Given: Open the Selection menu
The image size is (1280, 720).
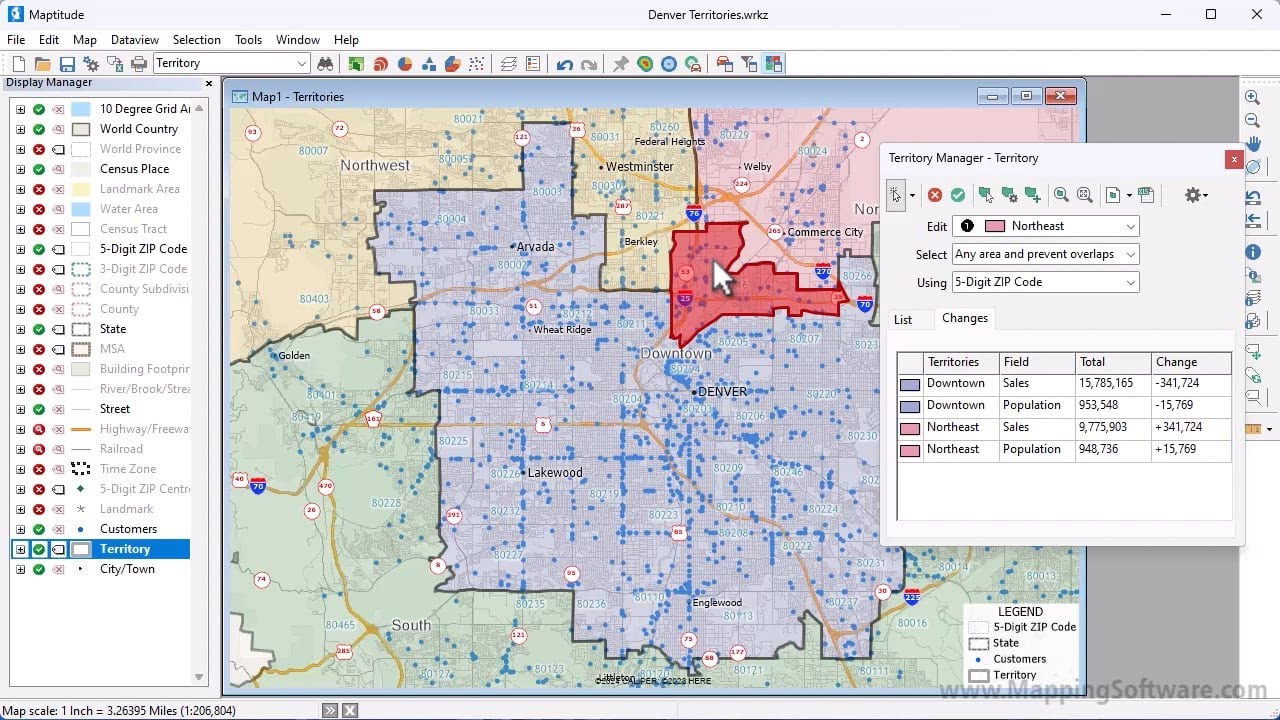Looking at the screenshot, I should click(196, 40).
